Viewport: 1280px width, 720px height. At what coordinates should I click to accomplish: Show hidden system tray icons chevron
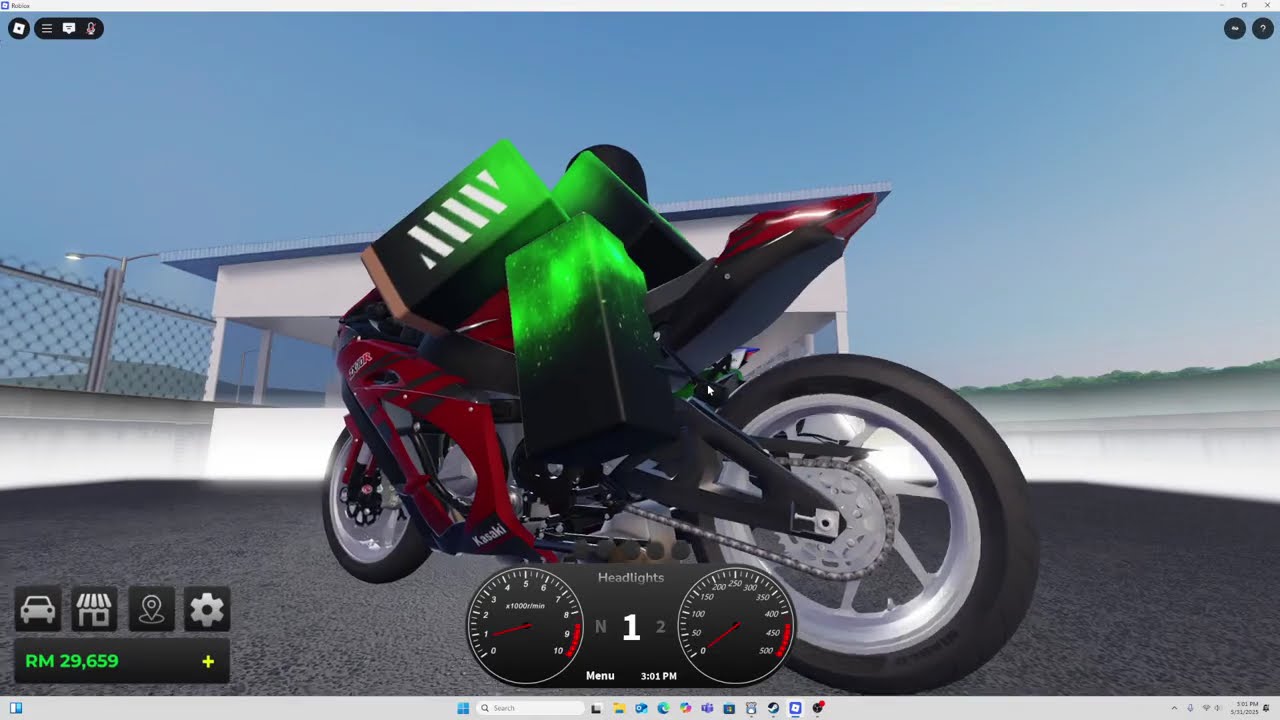[1174, 708]
